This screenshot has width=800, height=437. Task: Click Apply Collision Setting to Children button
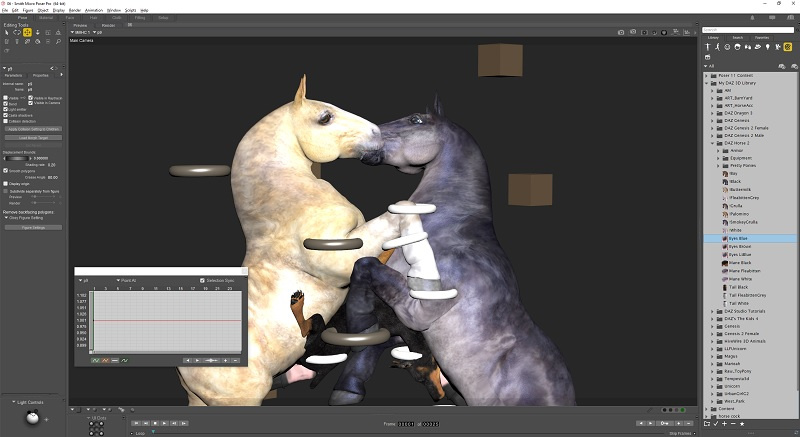tap(34, 129)
